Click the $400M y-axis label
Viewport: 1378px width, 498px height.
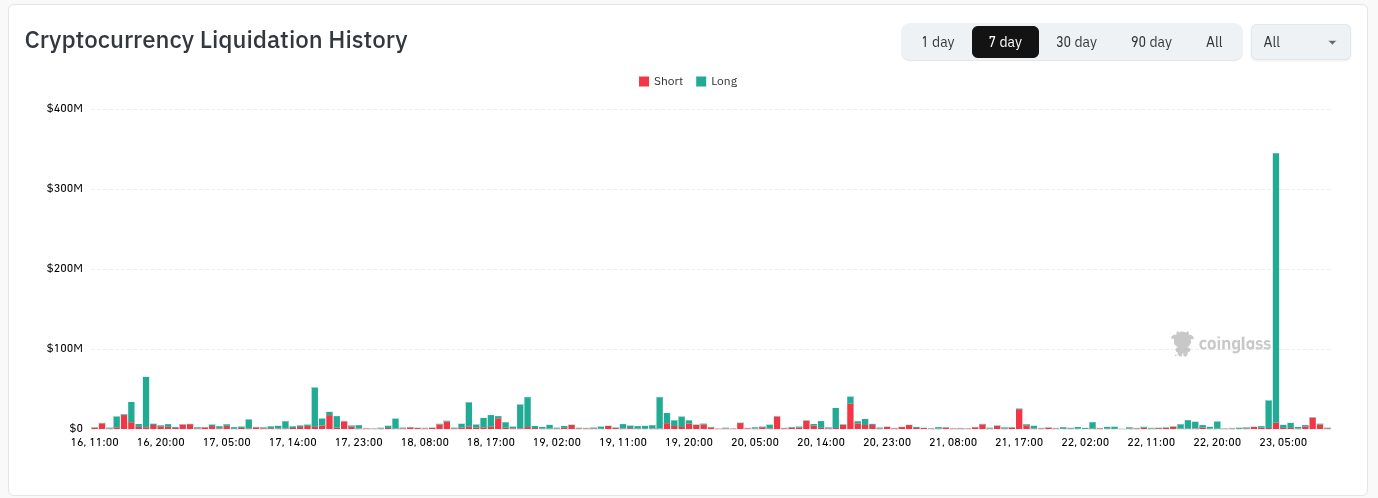[x=64, y=108]
